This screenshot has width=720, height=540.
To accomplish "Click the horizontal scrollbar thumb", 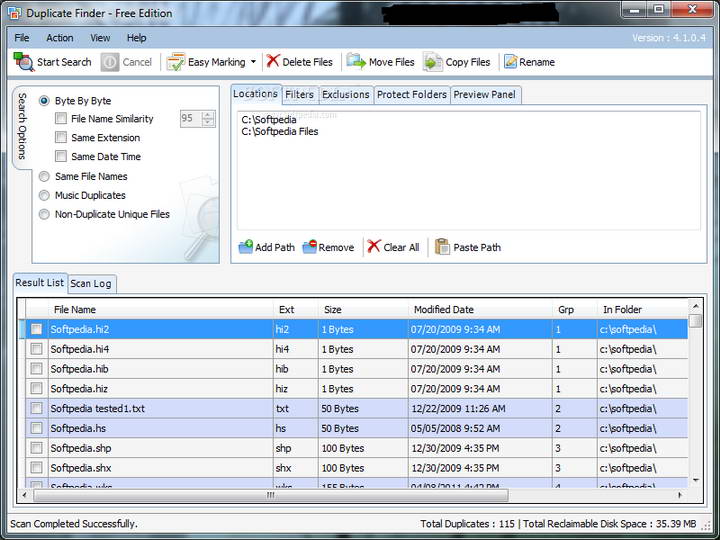I will (271, 495).
